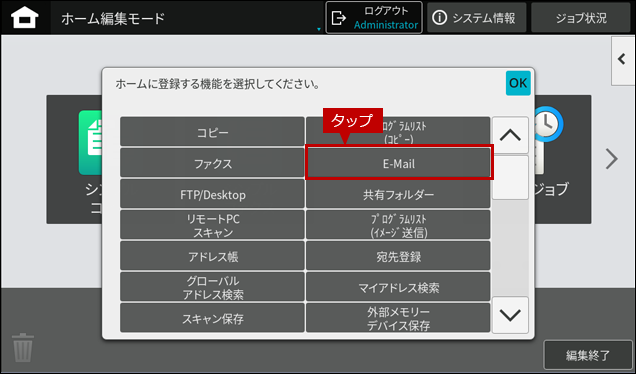Select the アドレス帳 function
Viewport: 636px width, 374px height.
(212, 256)
